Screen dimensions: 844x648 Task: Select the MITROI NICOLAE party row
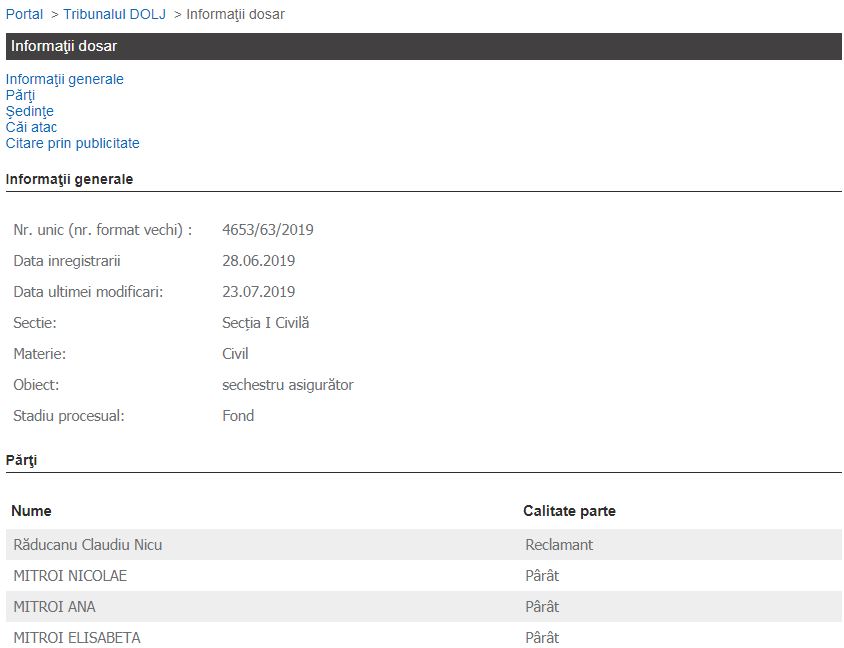[x=70, y=576]
